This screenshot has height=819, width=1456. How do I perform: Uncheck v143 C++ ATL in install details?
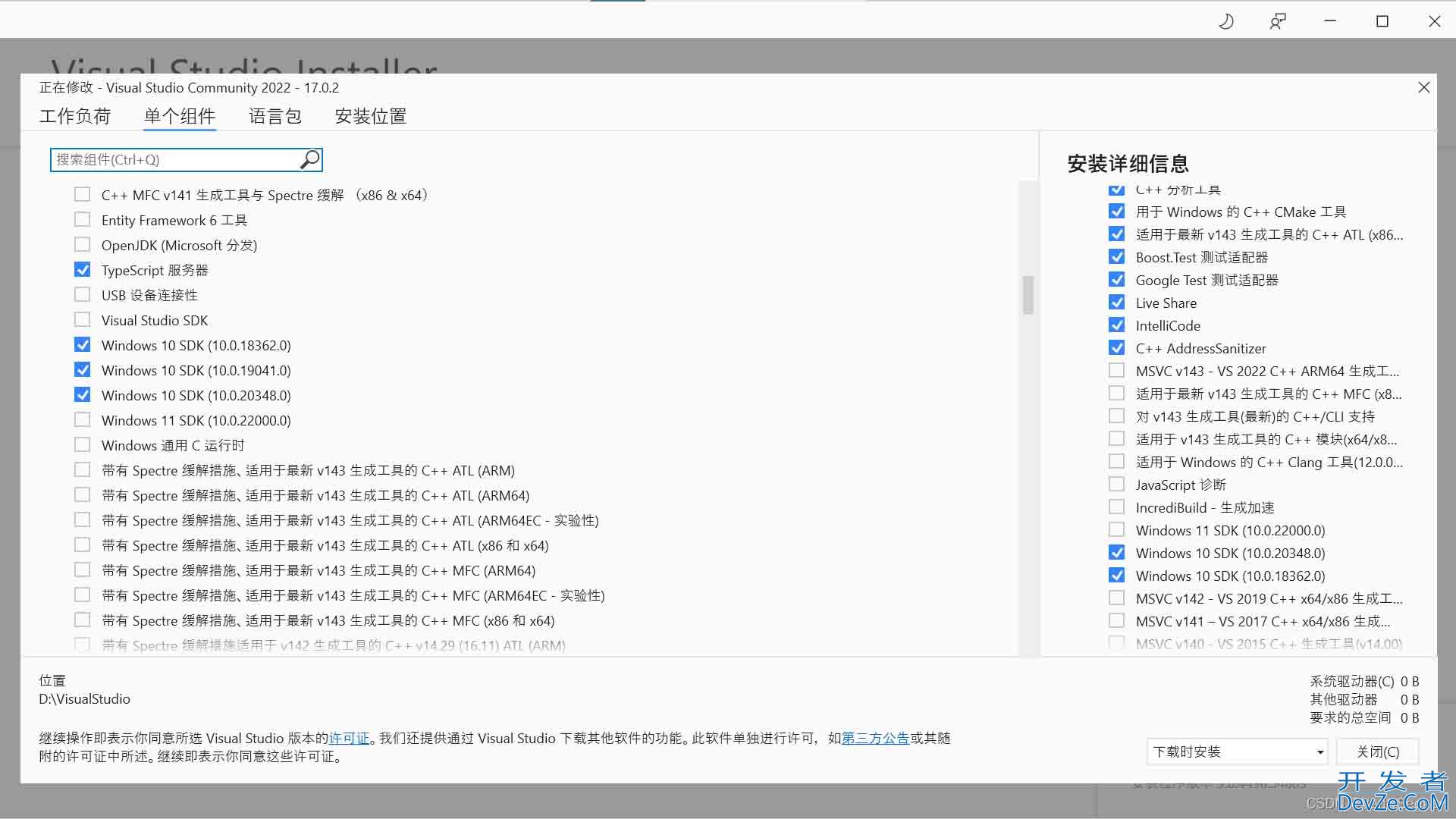(x=1116, y=234)
